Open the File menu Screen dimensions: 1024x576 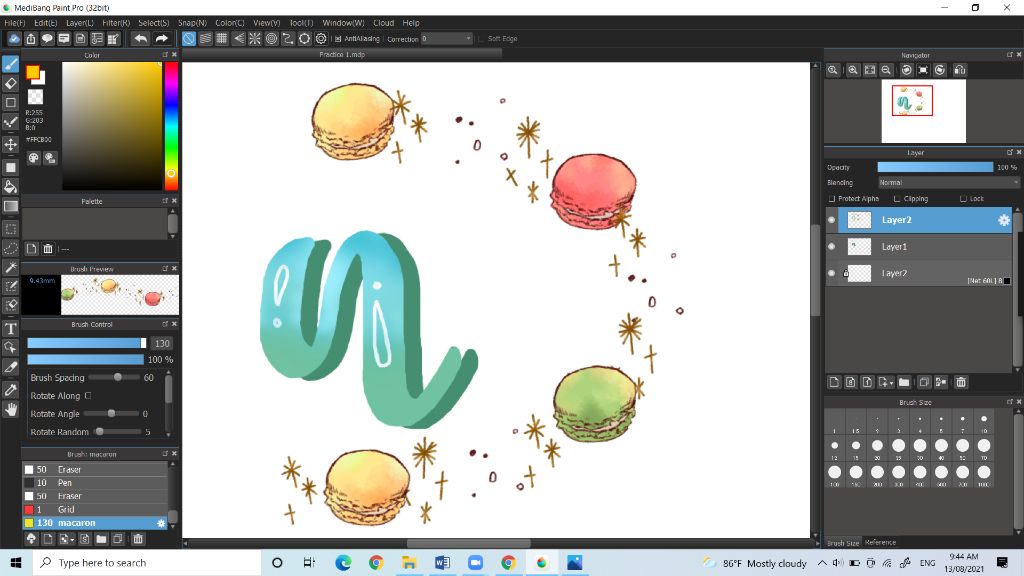14,23
